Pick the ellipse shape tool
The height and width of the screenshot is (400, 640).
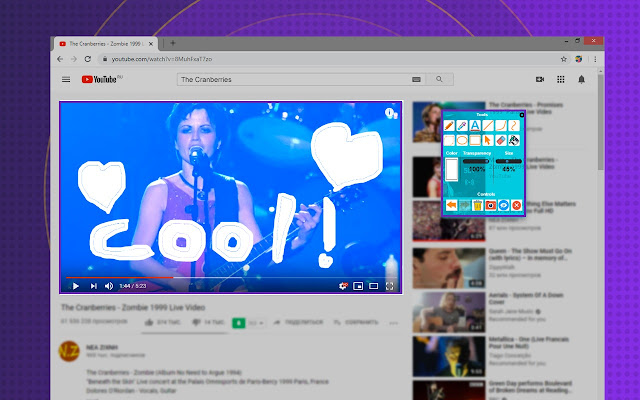pos(462,140)
